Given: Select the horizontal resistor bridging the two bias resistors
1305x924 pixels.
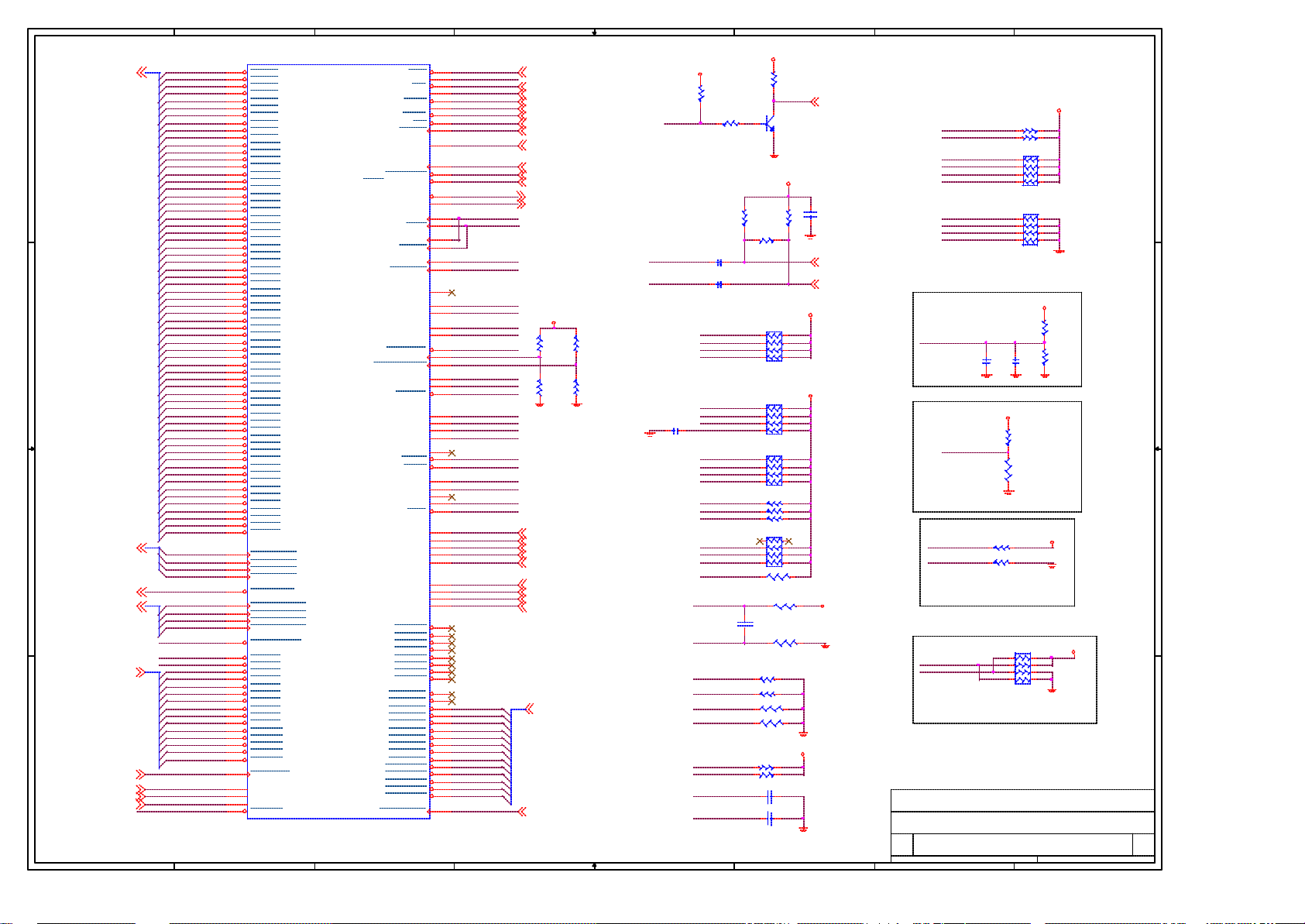Looking at the screenshot, I should [x=766, y=241].
